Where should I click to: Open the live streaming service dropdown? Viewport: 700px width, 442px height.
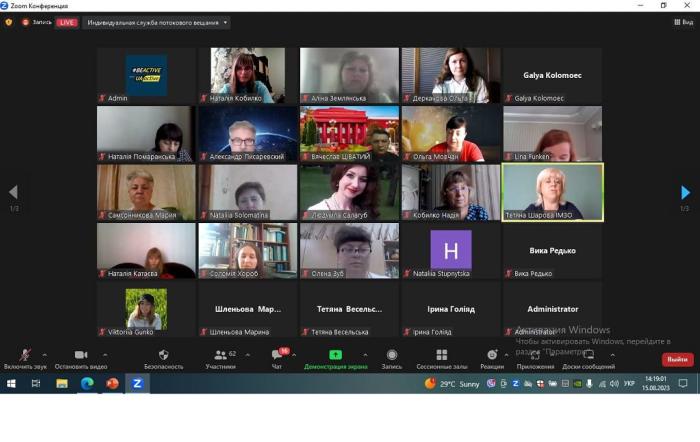pyautogui.click(x=156, y=22)
